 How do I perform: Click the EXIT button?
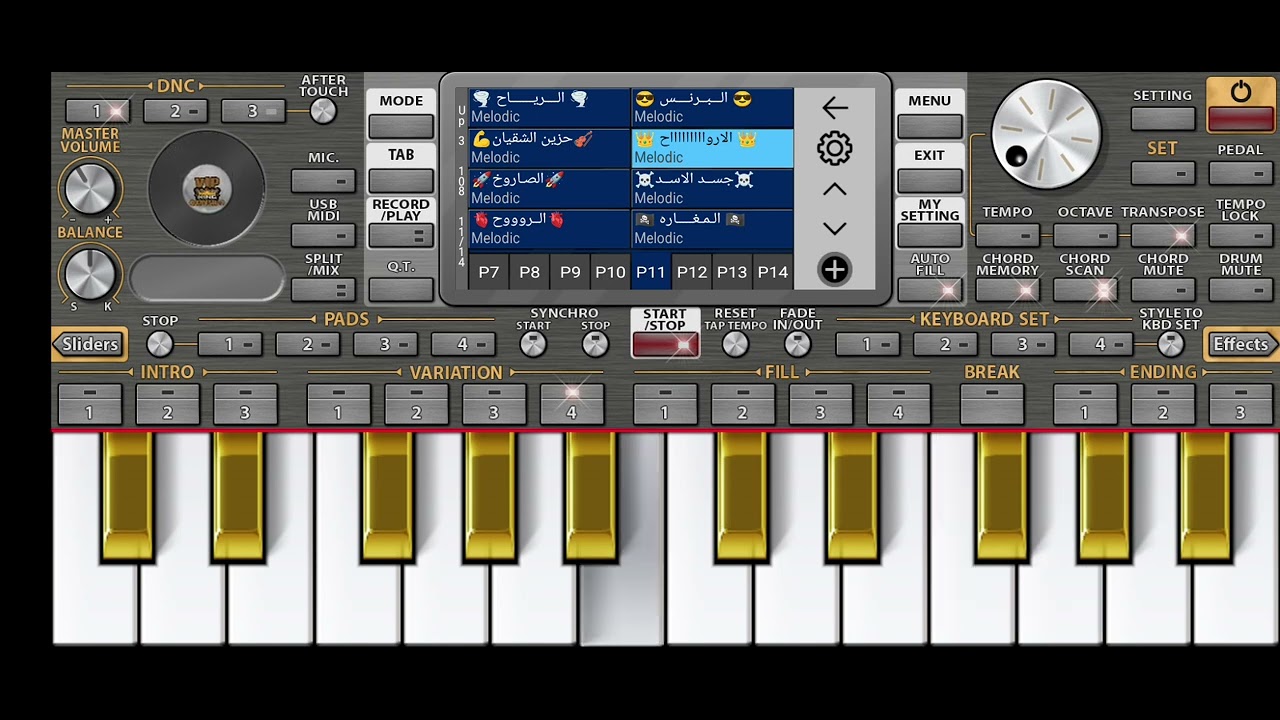[x=930, y=181]
